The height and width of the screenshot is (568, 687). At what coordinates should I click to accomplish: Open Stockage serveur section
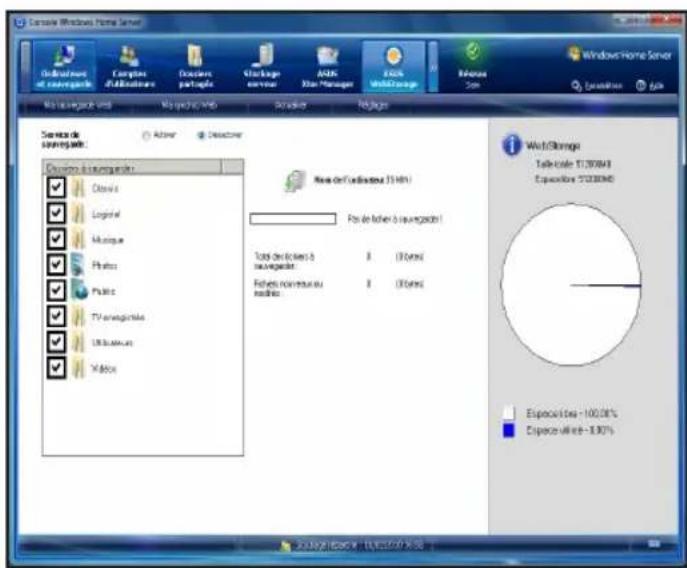click(x=262, y=67)
